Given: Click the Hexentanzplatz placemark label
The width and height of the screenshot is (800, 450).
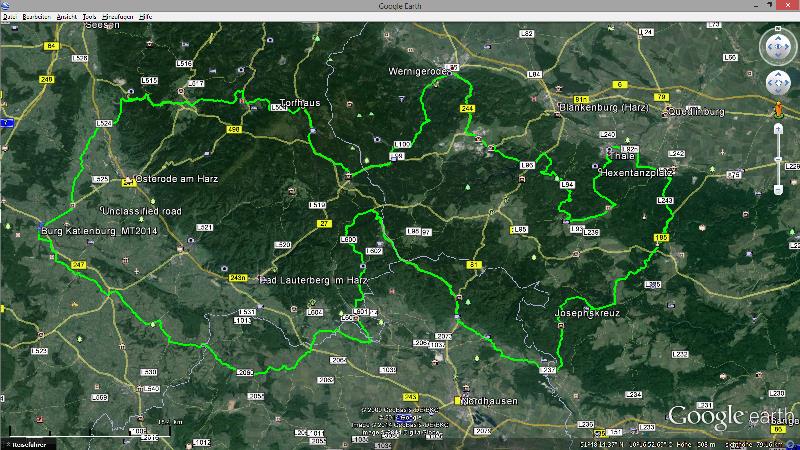Looking at the screenshot, I should 636,172.
